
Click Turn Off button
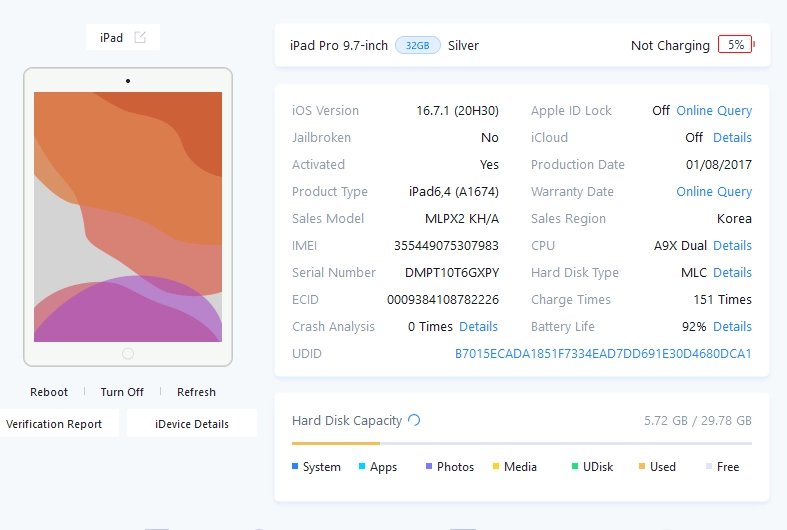pyautogui.click(x=122, y=392)
